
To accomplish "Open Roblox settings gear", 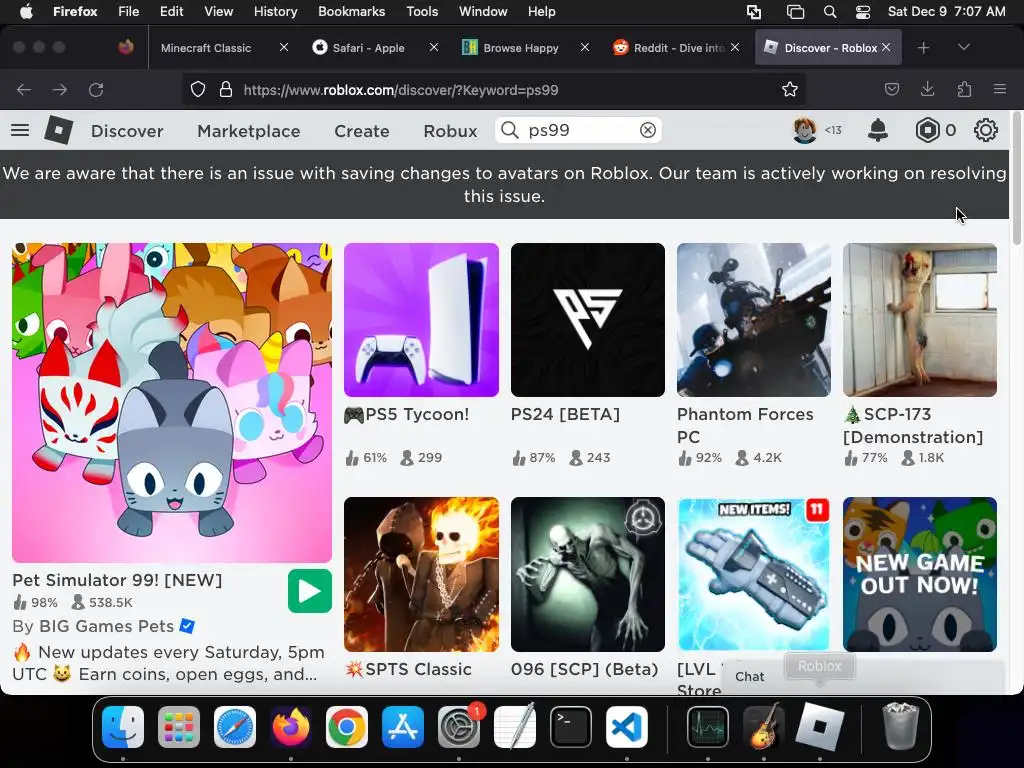I will (x=985, y=130).
